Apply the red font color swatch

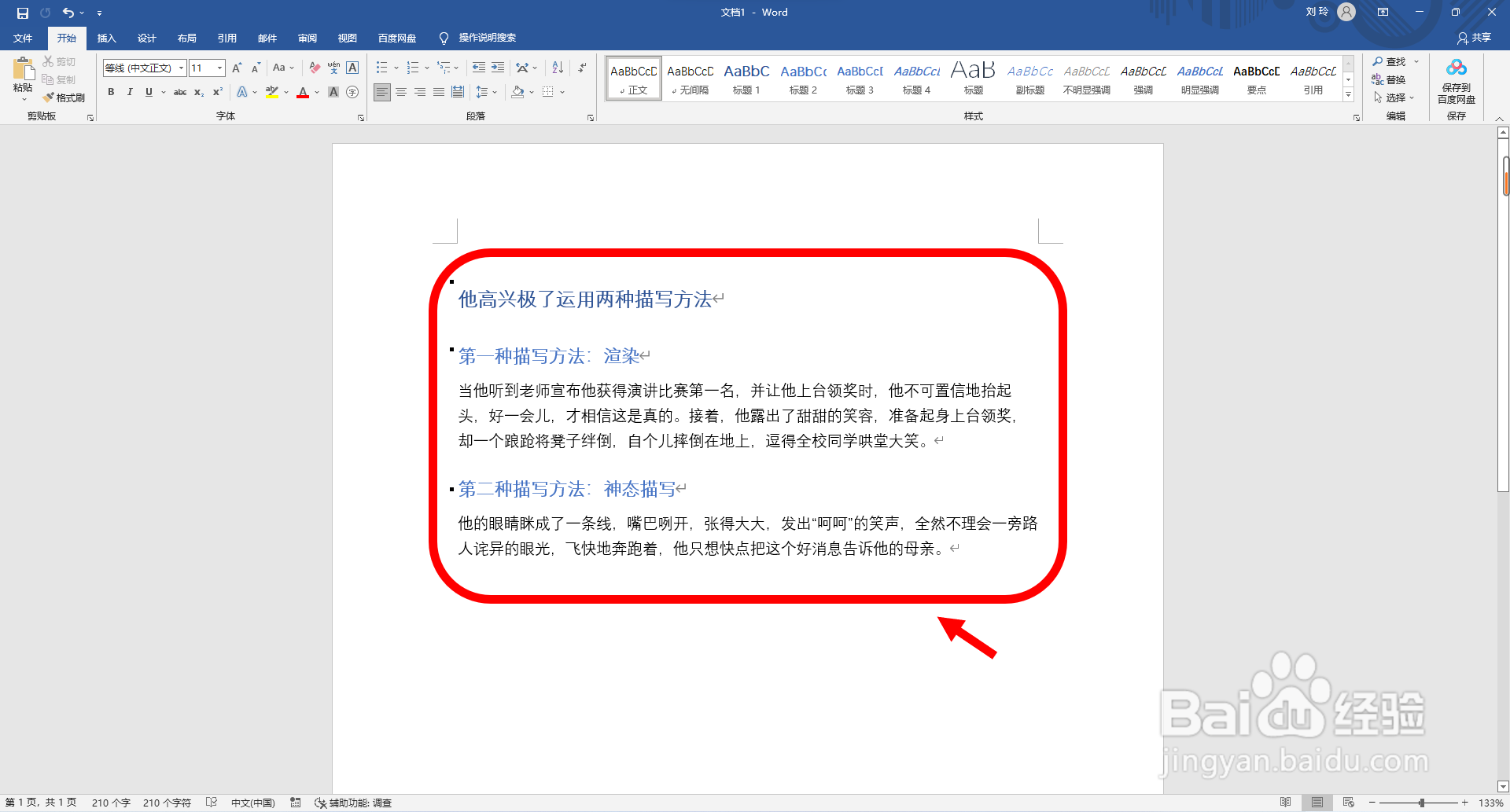tap(303, 92)
